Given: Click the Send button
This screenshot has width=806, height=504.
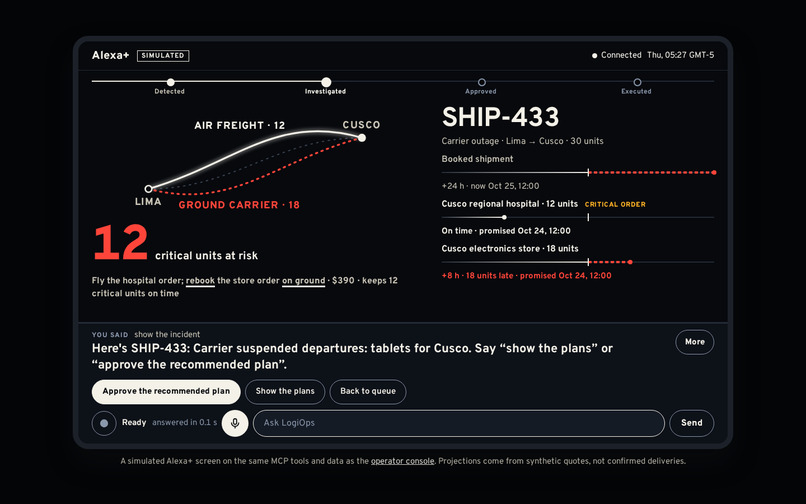Looking at the screenshot, I should [x=691, y=423].
